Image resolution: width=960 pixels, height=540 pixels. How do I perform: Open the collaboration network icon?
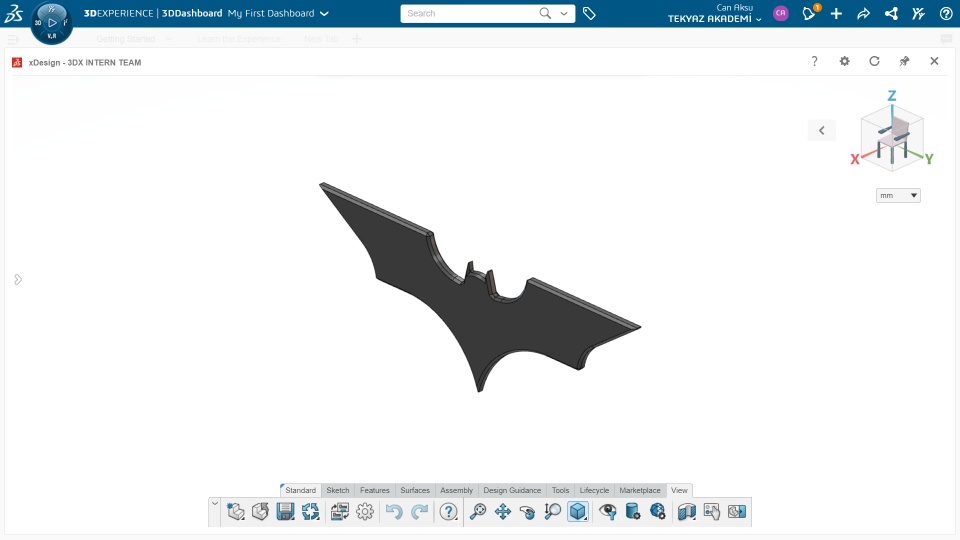[891, 13]
